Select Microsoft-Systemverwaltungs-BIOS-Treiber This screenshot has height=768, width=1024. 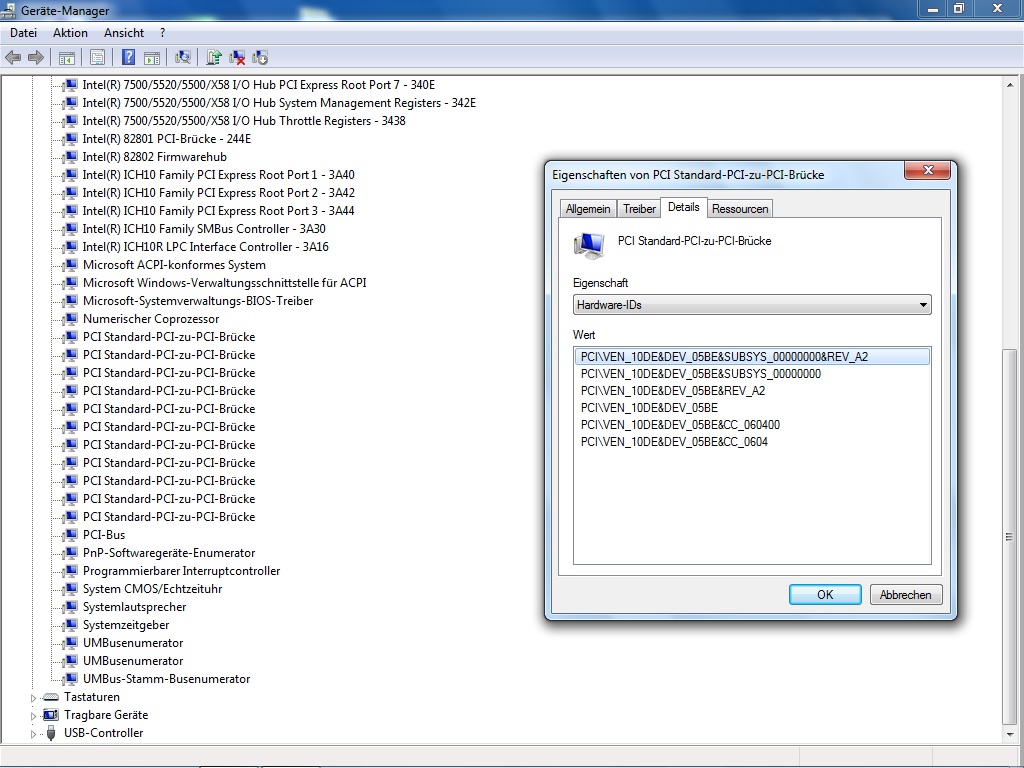pos(198,301)
